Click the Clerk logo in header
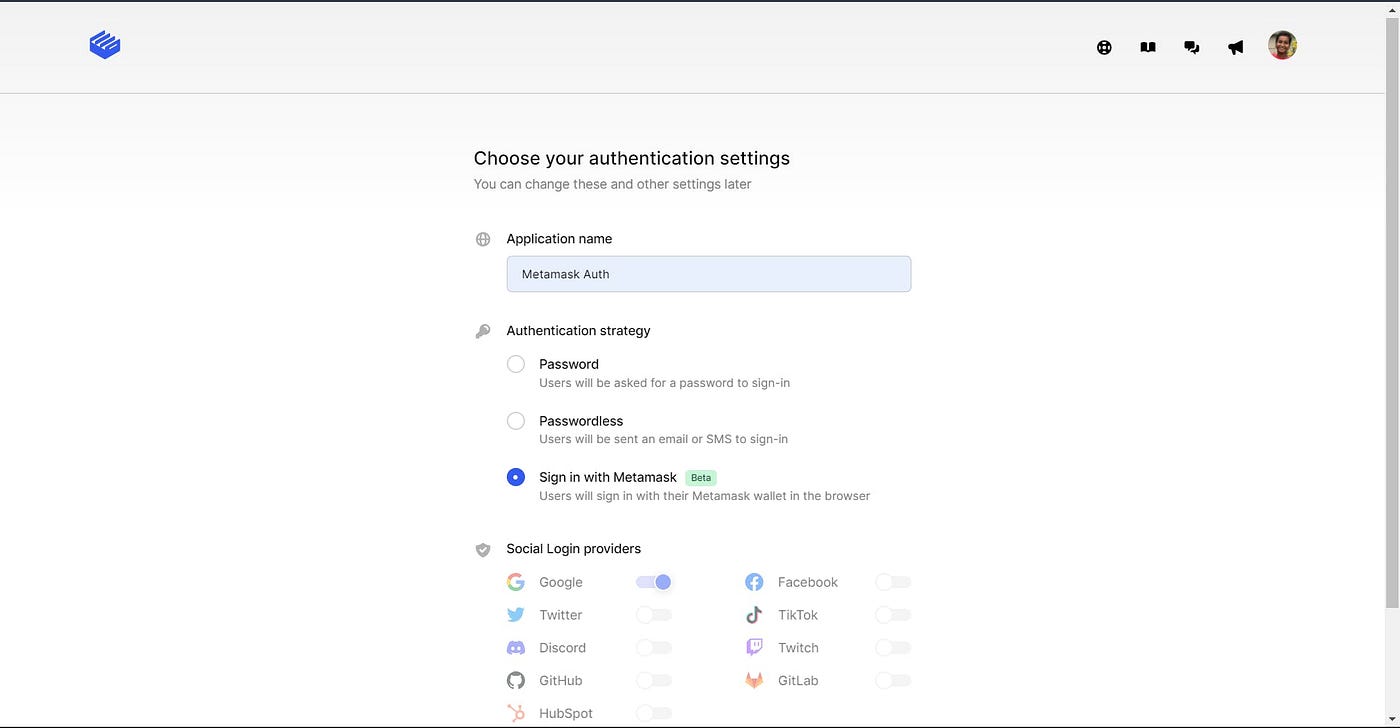Viewport: 1400px width, 728px height. pyautogui.click(x=105, y=45)
